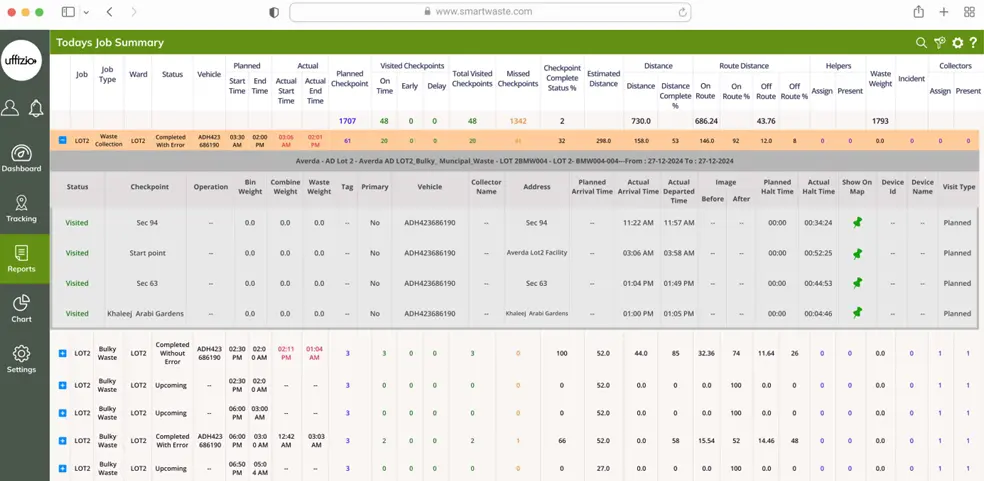The height and width of the screenshot is (481, 984).
Task: Click planned checkpoint 61 in orange row
Action: click(347, 141)
